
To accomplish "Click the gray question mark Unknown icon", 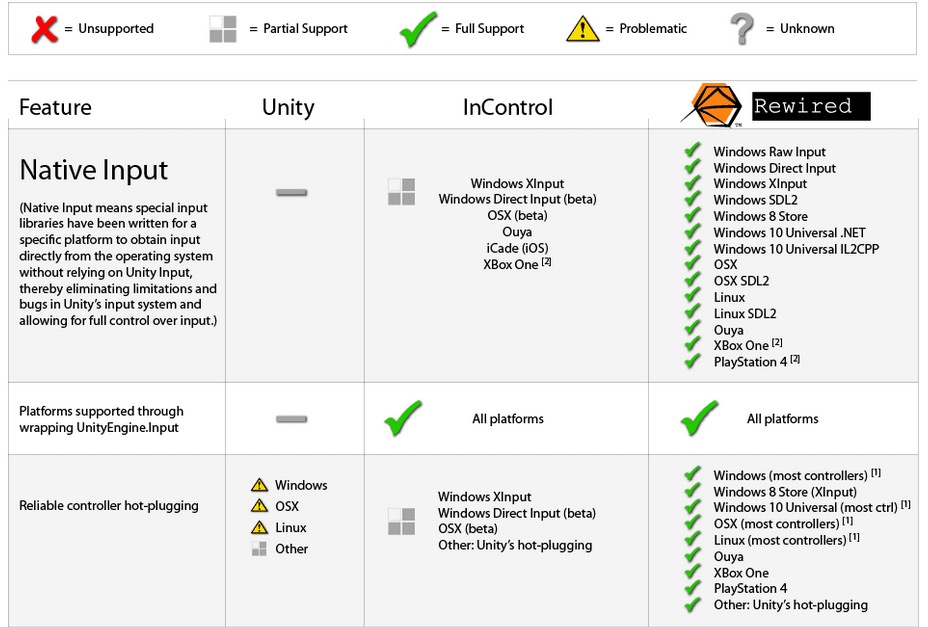I will click(x=741, y=29).
